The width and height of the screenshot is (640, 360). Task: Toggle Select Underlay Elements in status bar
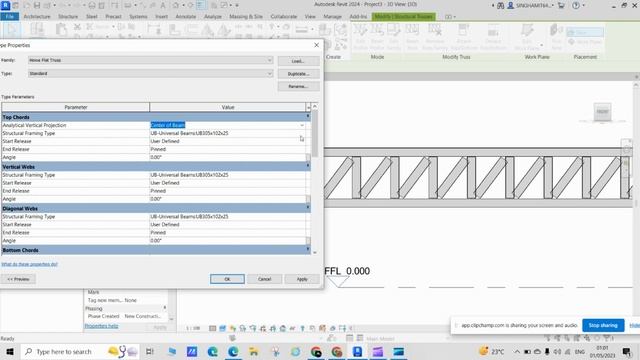point(558,338)
